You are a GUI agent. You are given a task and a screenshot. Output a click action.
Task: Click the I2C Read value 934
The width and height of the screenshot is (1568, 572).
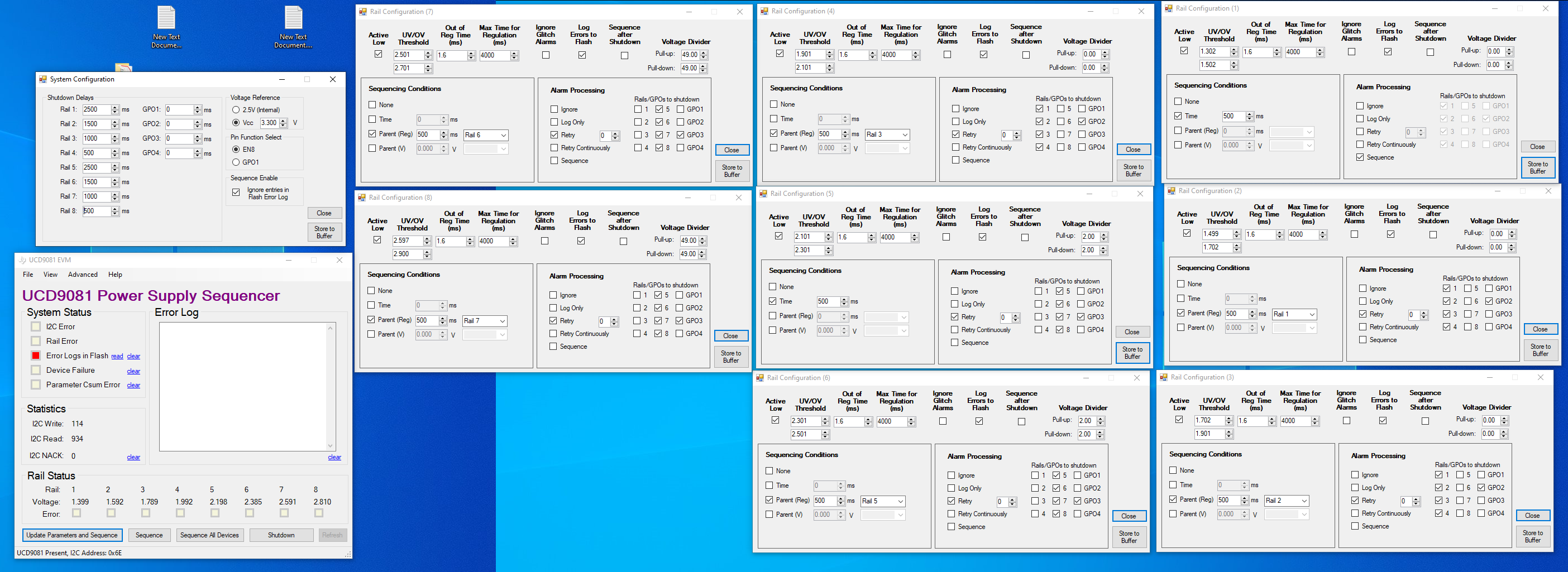pos(77,439)
